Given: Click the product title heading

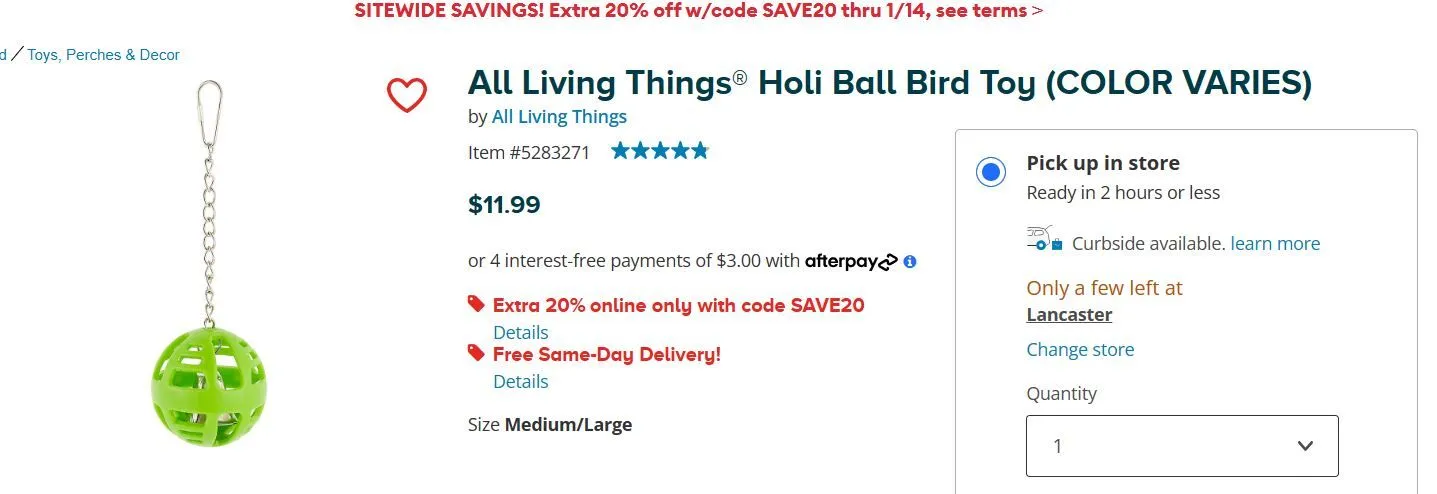Looking at the screenshot, I should coord(889,83).
